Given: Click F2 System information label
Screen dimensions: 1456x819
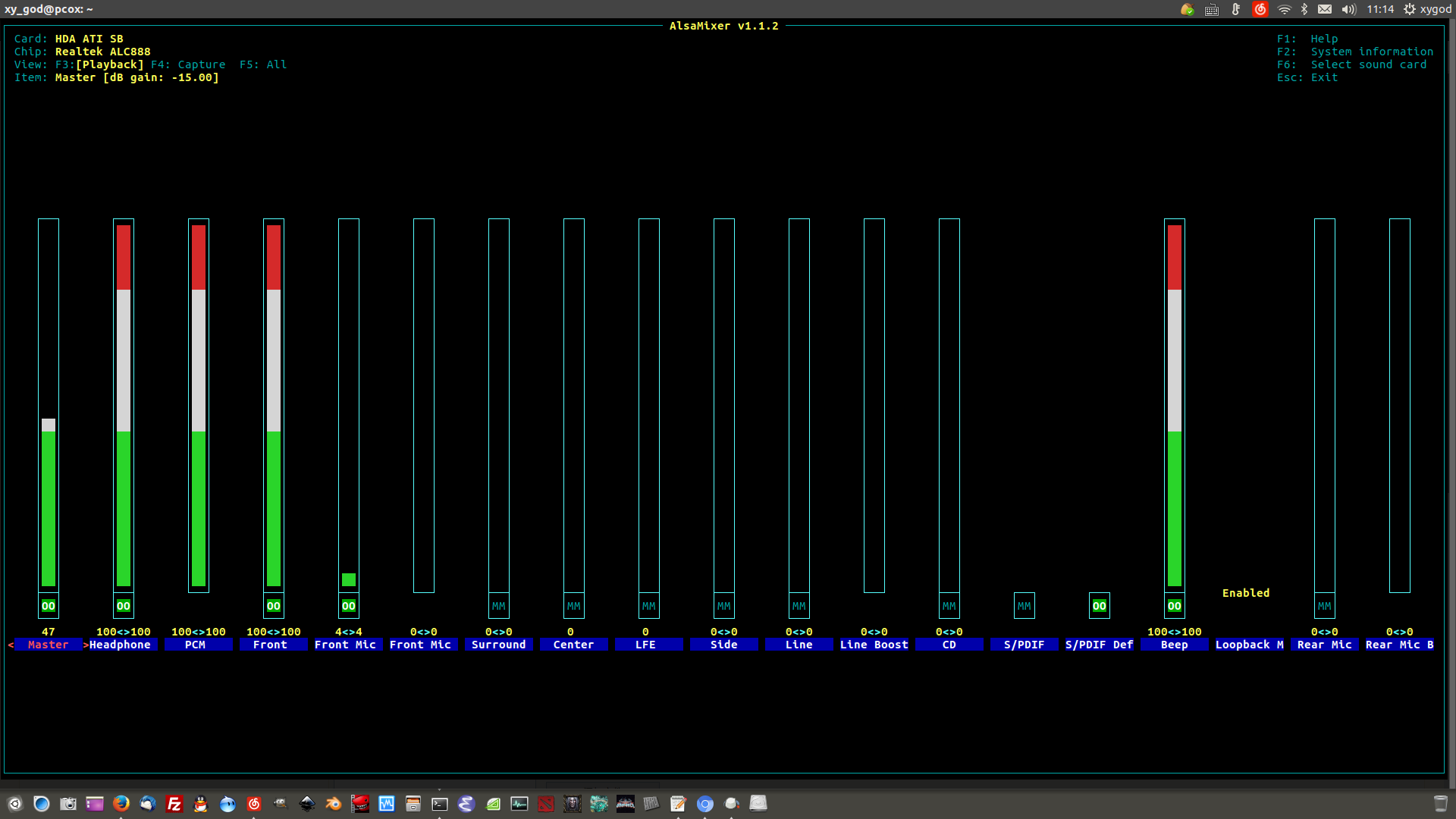Looking at the screenshot, I should [x=1355, y=52].
